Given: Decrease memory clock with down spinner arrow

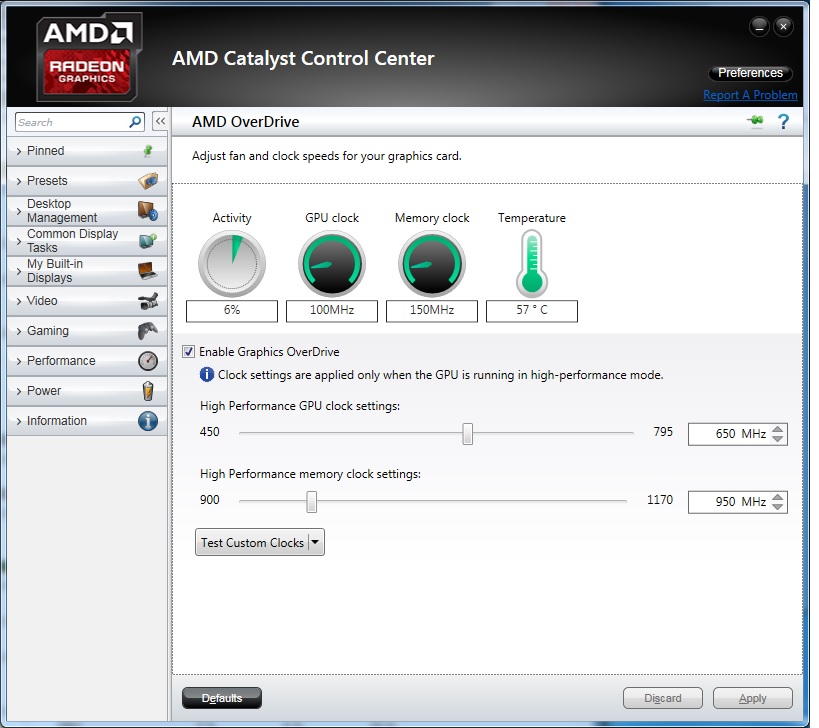Looking at the screenshot, I should (x=777, y=507).
